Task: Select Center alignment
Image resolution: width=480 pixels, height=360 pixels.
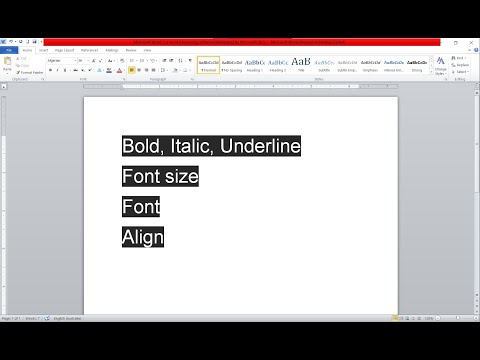Action: (139, 70)
